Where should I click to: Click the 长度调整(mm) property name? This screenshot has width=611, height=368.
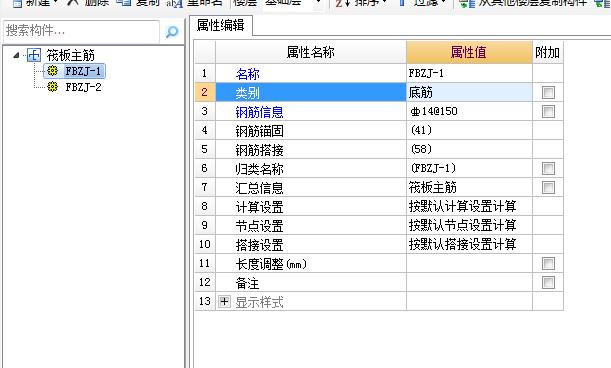click(x=271, y=264)
